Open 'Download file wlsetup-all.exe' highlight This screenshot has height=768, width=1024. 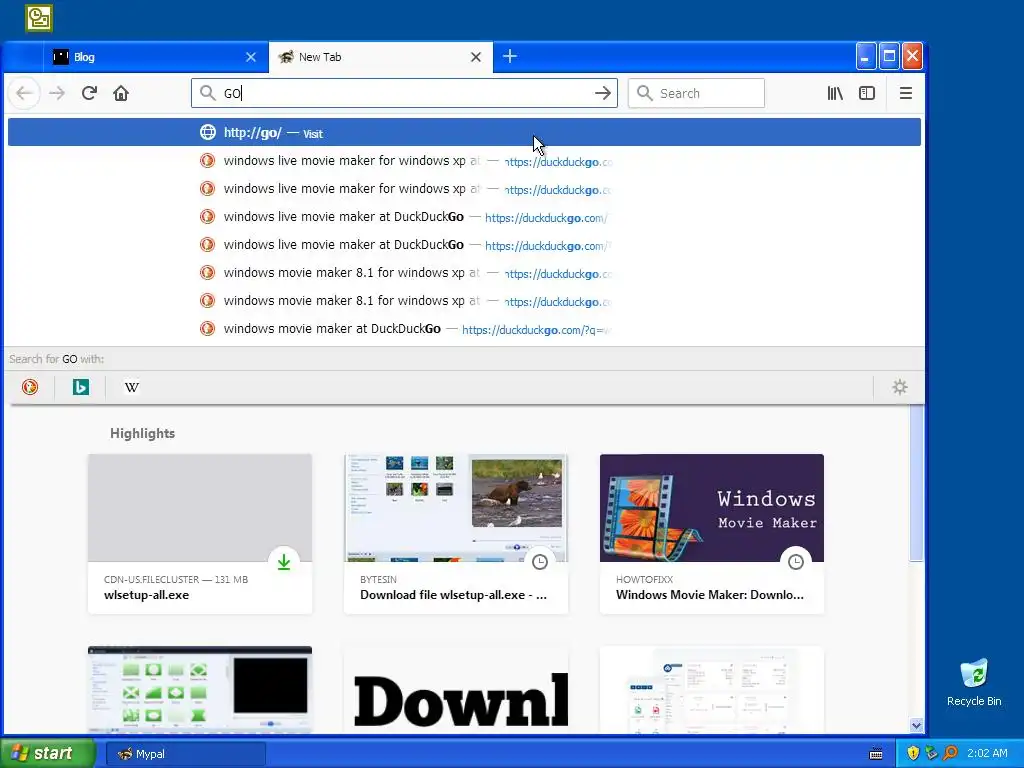tap(456, 534)
